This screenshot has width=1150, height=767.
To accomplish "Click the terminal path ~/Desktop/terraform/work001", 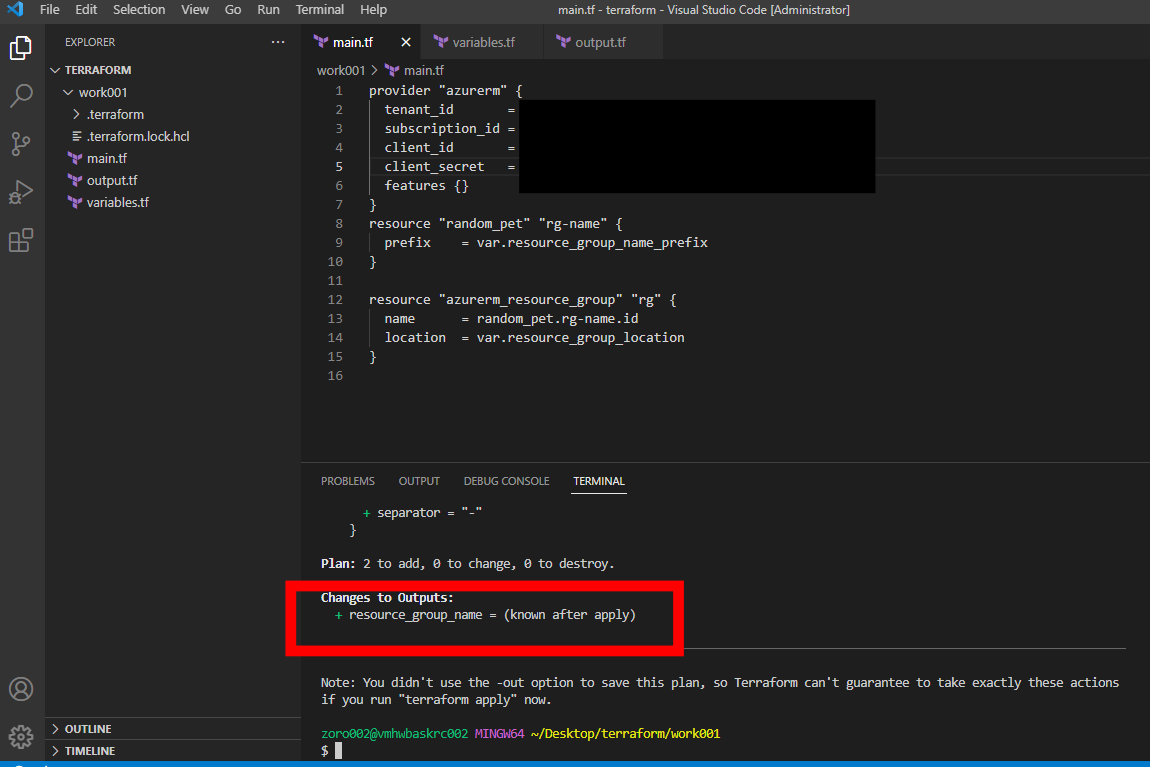I will point(626,734).
